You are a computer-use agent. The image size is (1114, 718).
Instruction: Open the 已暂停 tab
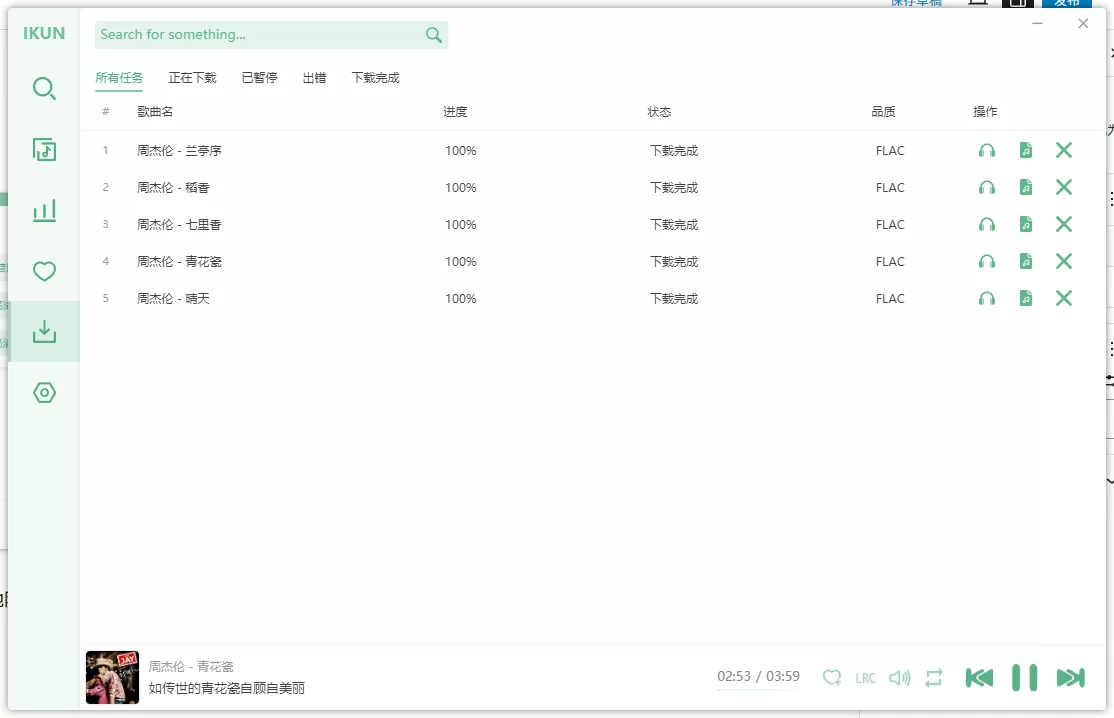tap(259, 78)
